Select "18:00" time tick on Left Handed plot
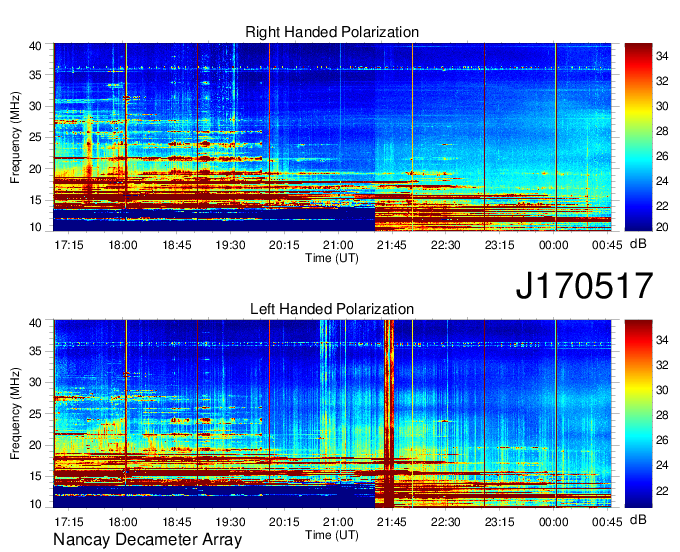Image resolution: width=680 pixels, height=552 pixels. tap(123, 522)
